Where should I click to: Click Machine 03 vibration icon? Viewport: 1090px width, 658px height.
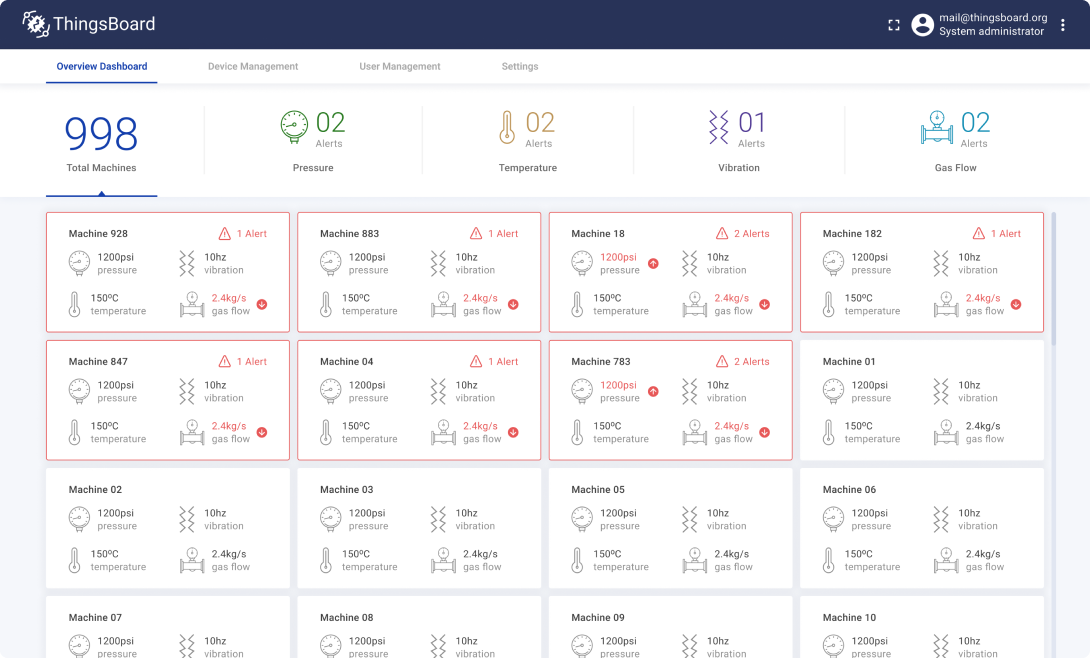coord(438,519)
